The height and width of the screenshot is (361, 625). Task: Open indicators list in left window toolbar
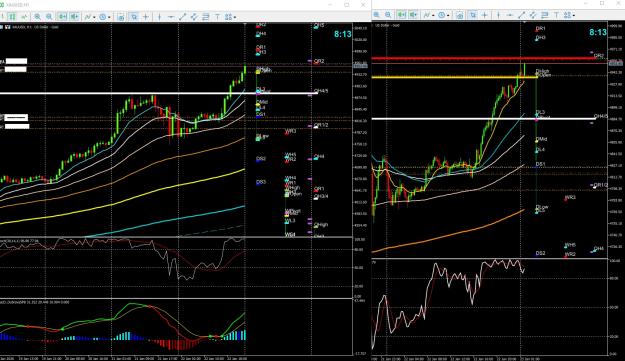coord(88,17)
